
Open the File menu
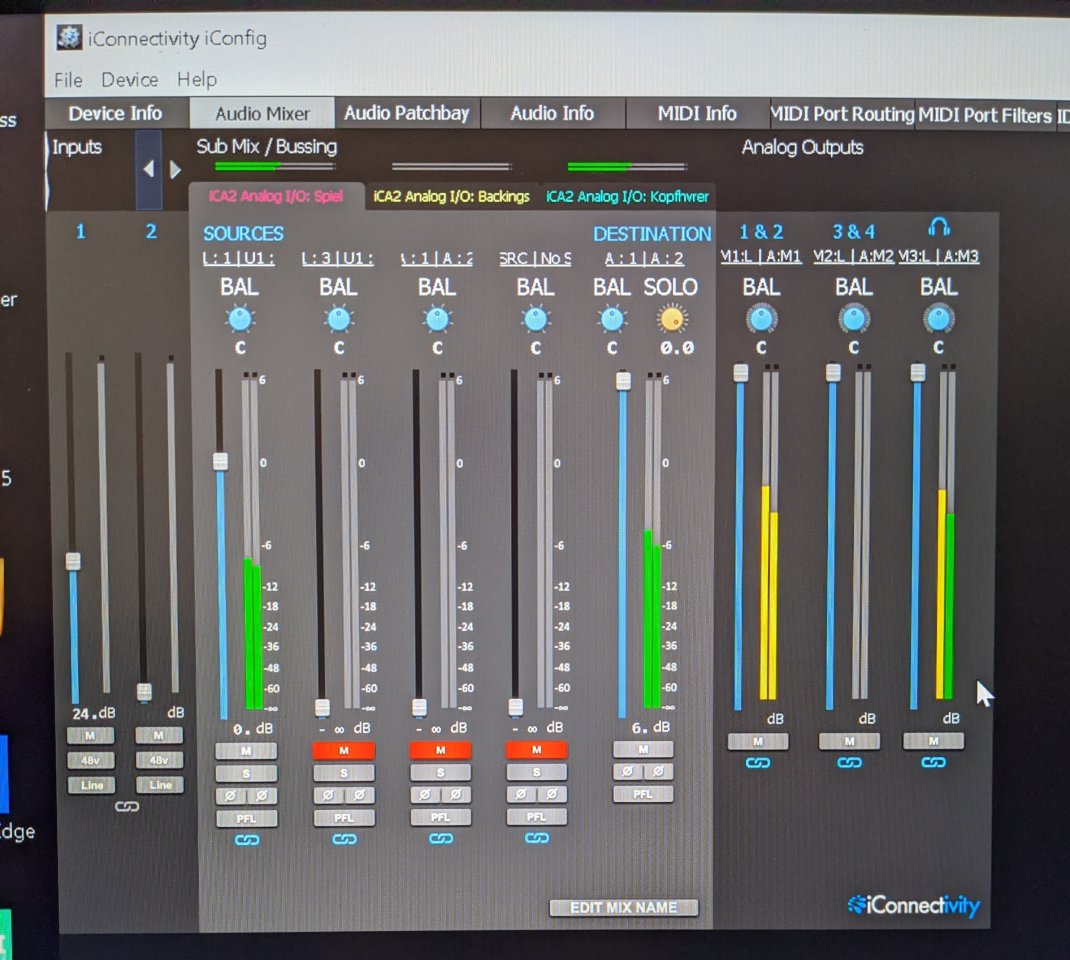click(68, 80)
